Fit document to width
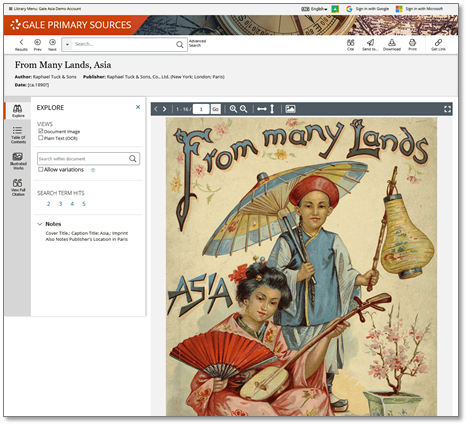This screenshot has width=468, height=426. click(262, 109)
